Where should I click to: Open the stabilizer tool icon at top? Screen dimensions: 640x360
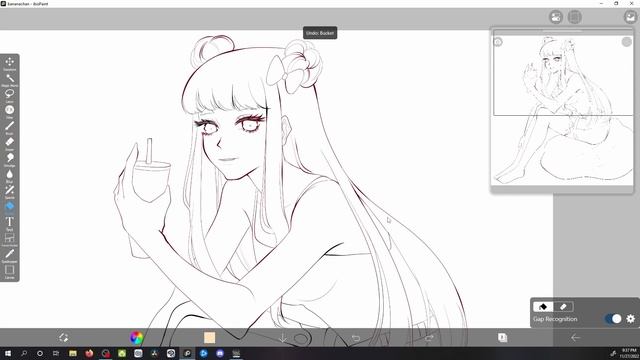(556, 17)
